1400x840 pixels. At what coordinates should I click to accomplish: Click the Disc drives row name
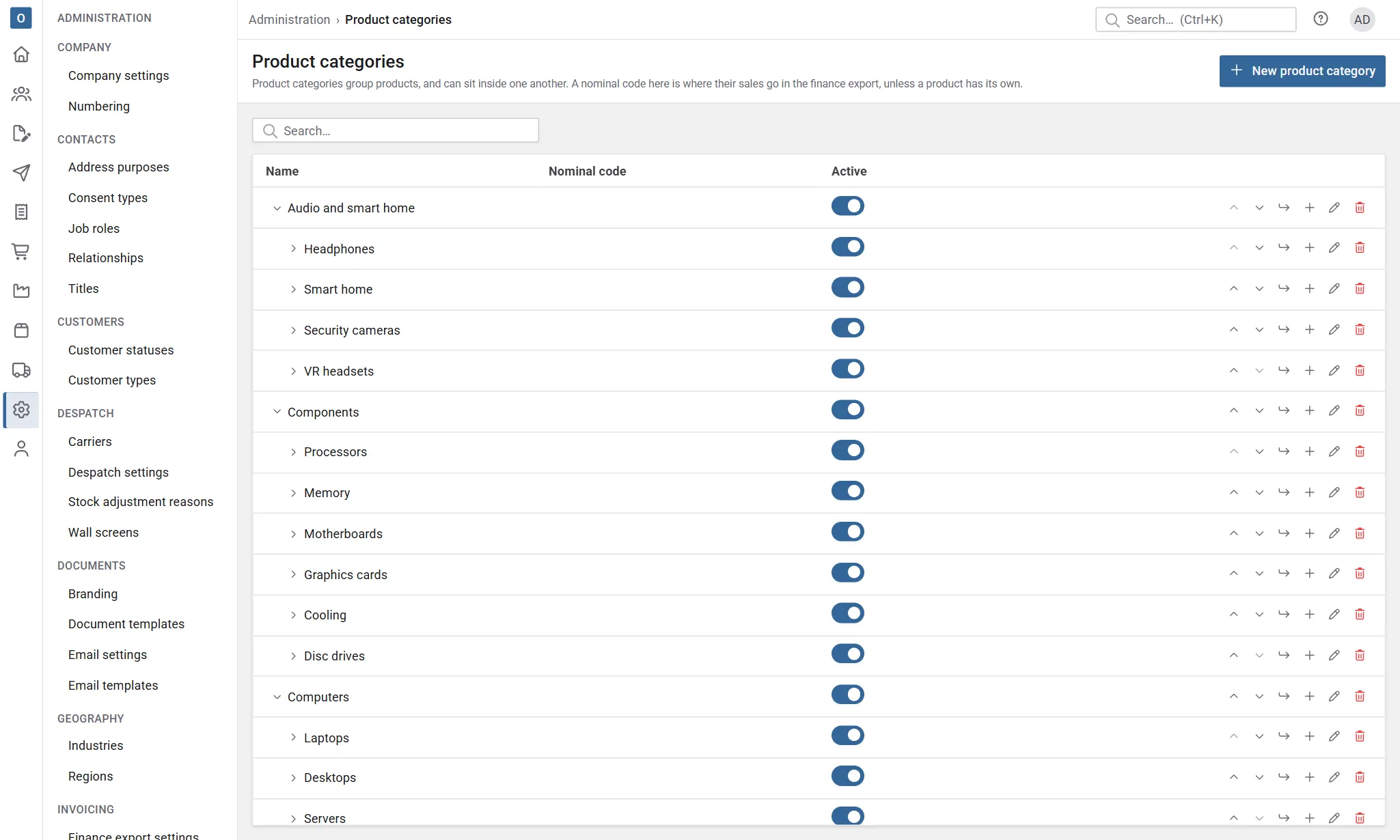(334, 656)
